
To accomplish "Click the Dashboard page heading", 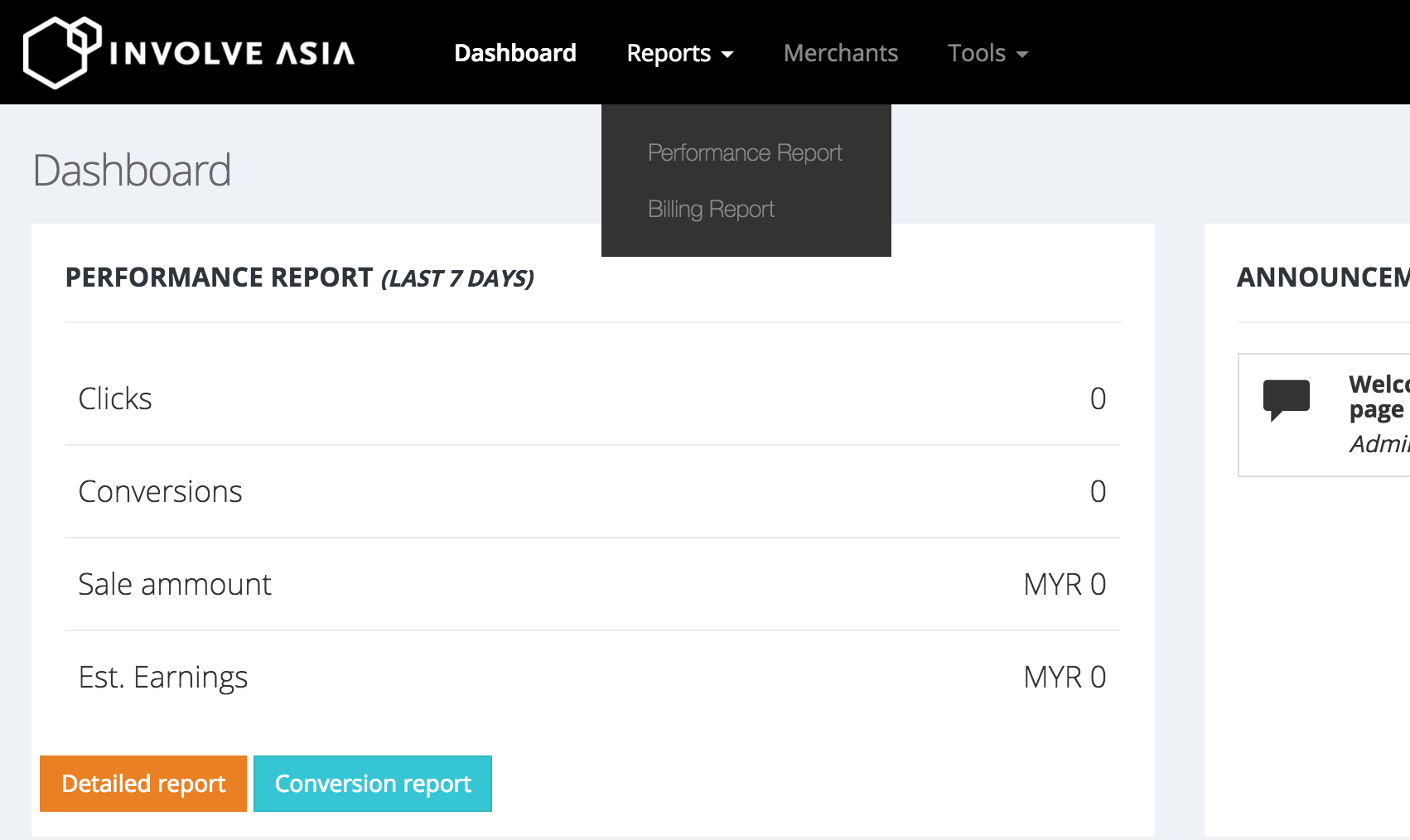I will (132, 170).
